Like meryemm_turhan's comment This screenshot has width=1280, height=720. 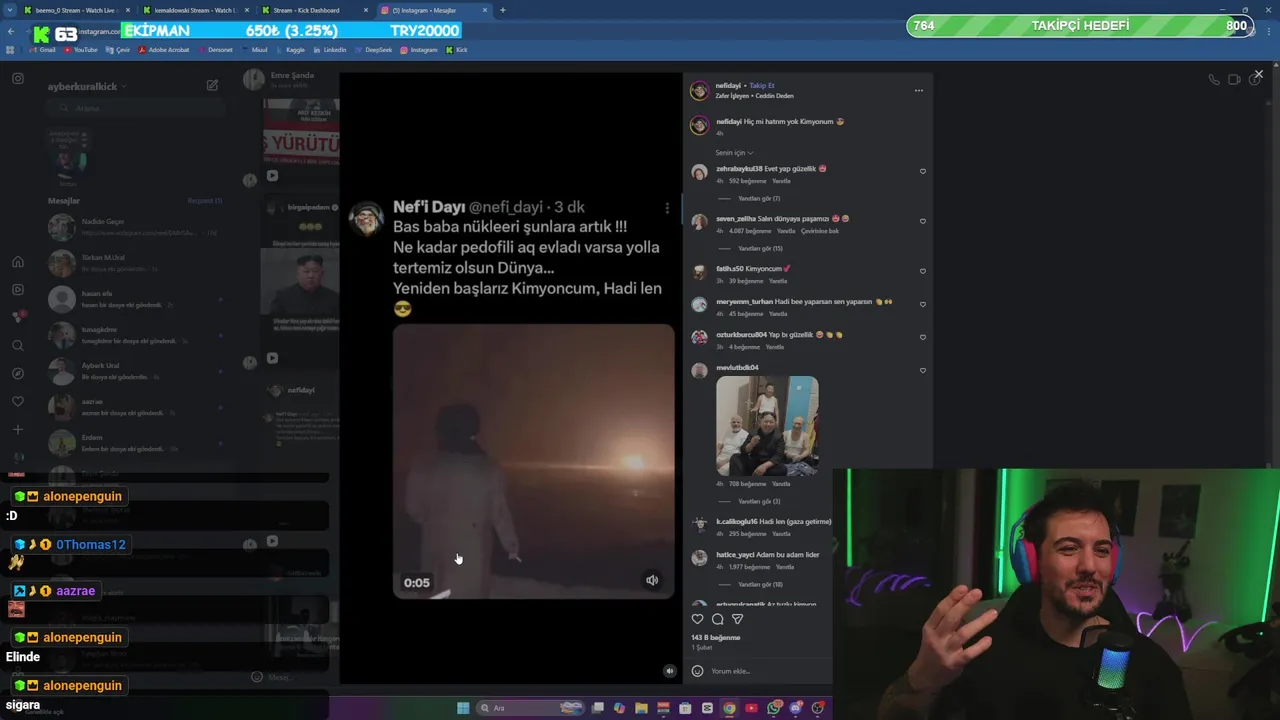[922, 304]
